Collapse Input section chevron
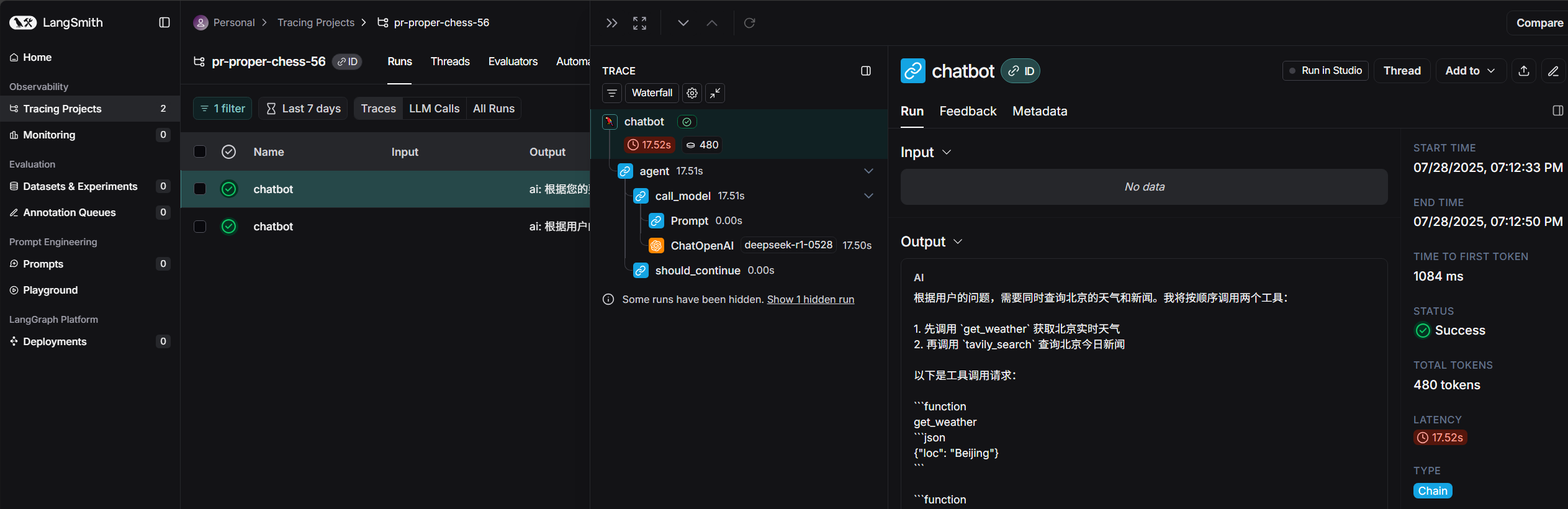 pyautogui.click(x=947, y=152)
